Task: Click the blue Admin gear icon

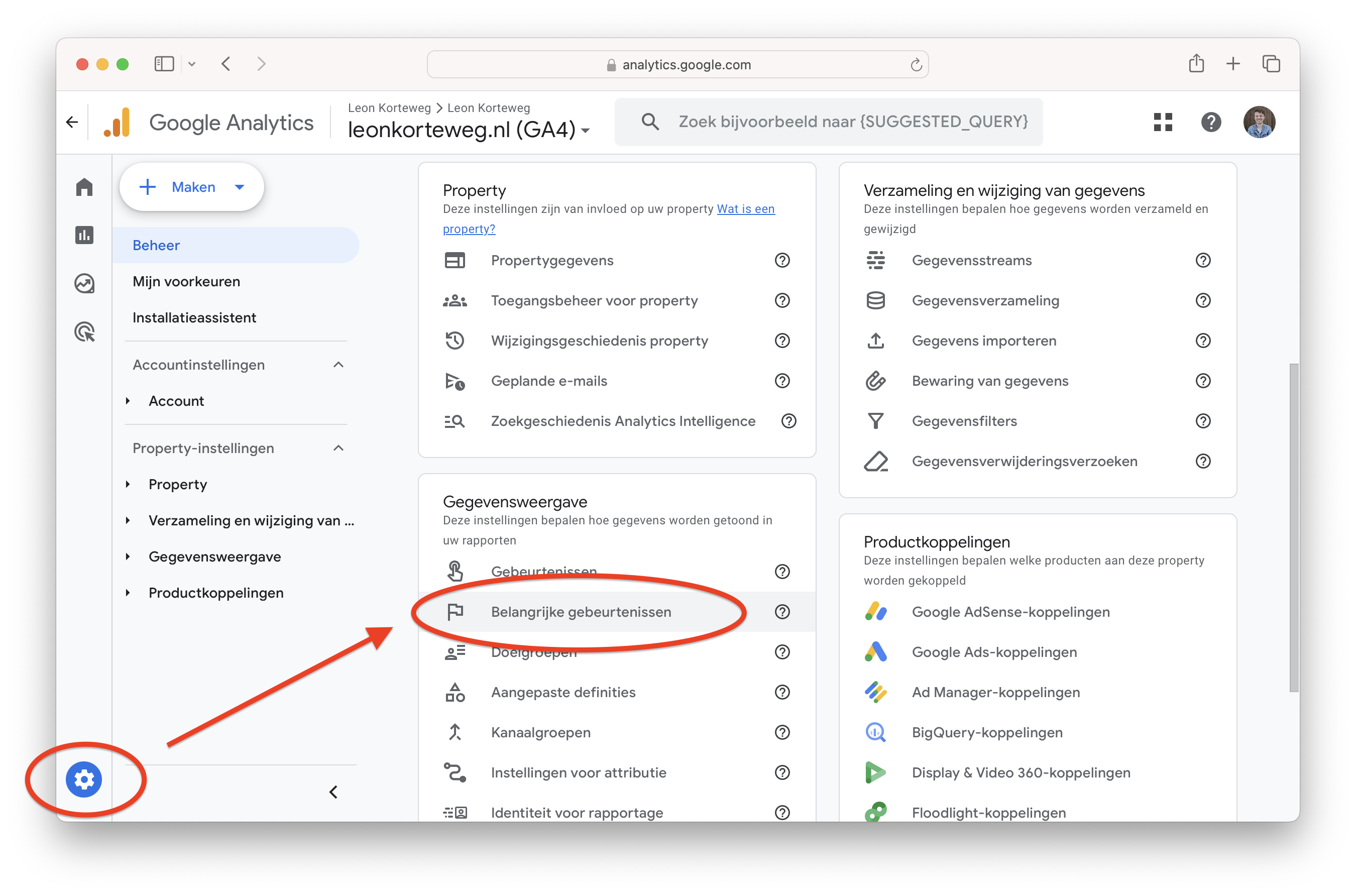Action: tap(84, 779)
